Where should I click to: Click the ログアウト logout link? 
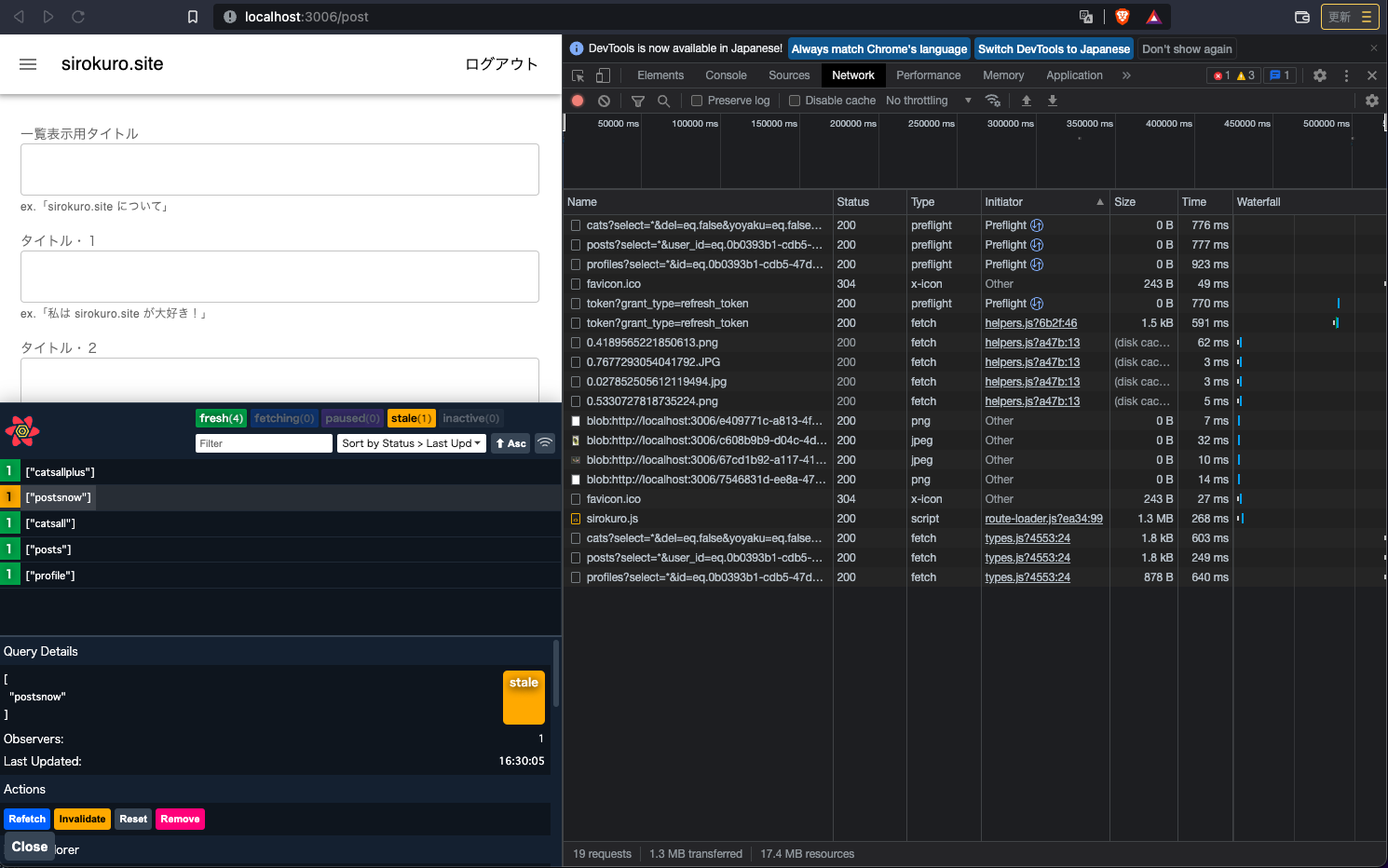coord(501,64)
